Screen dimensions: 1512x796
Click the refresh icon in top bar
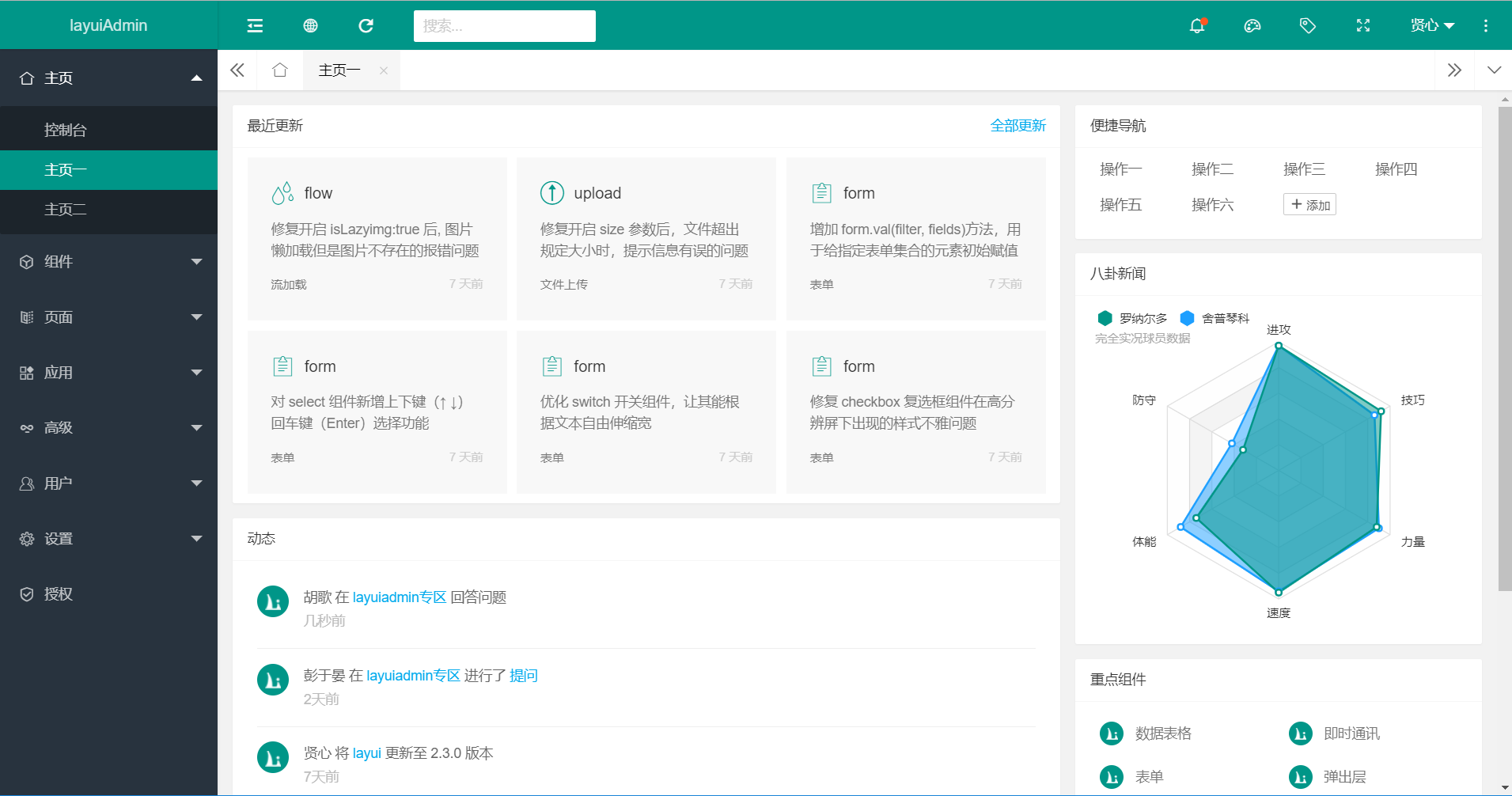coord(366,26)
